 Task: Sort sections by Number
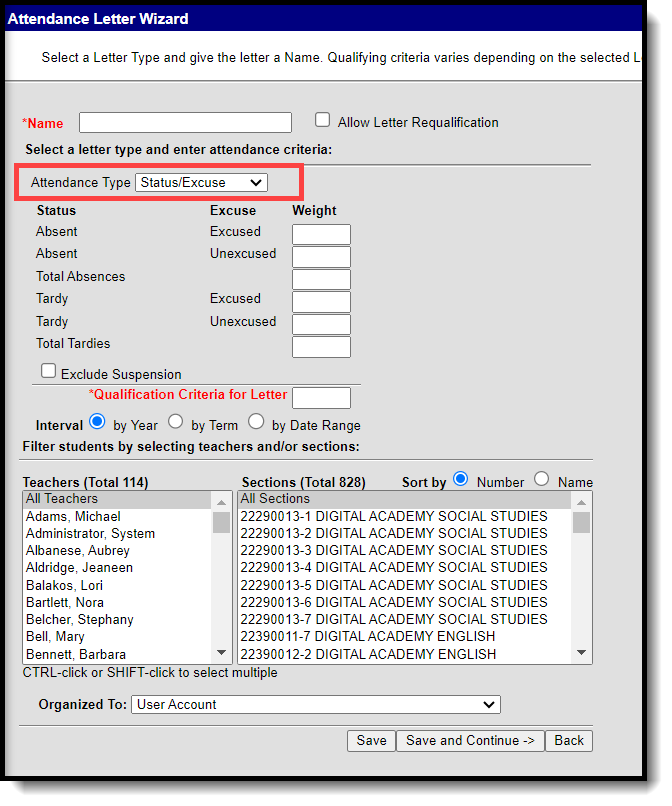461,479
